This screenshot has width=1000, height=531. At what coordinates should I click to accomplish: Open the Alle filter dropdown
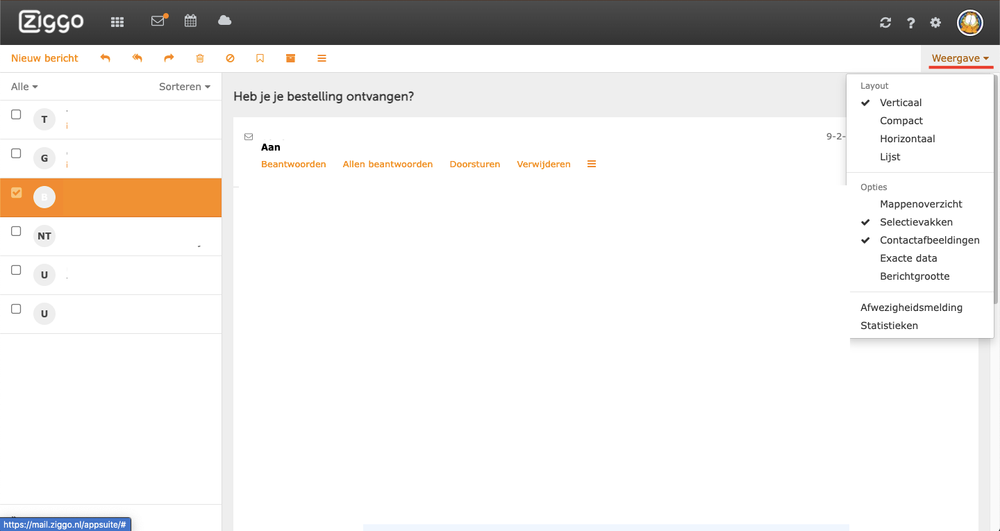[x=24, y=87]
